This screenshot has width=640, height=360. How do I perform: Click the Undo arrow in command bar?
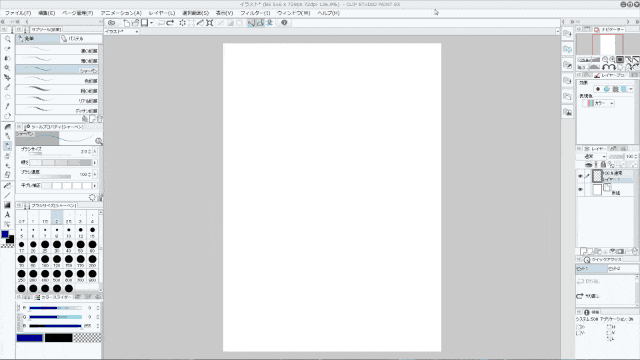[x=161, y=23]
